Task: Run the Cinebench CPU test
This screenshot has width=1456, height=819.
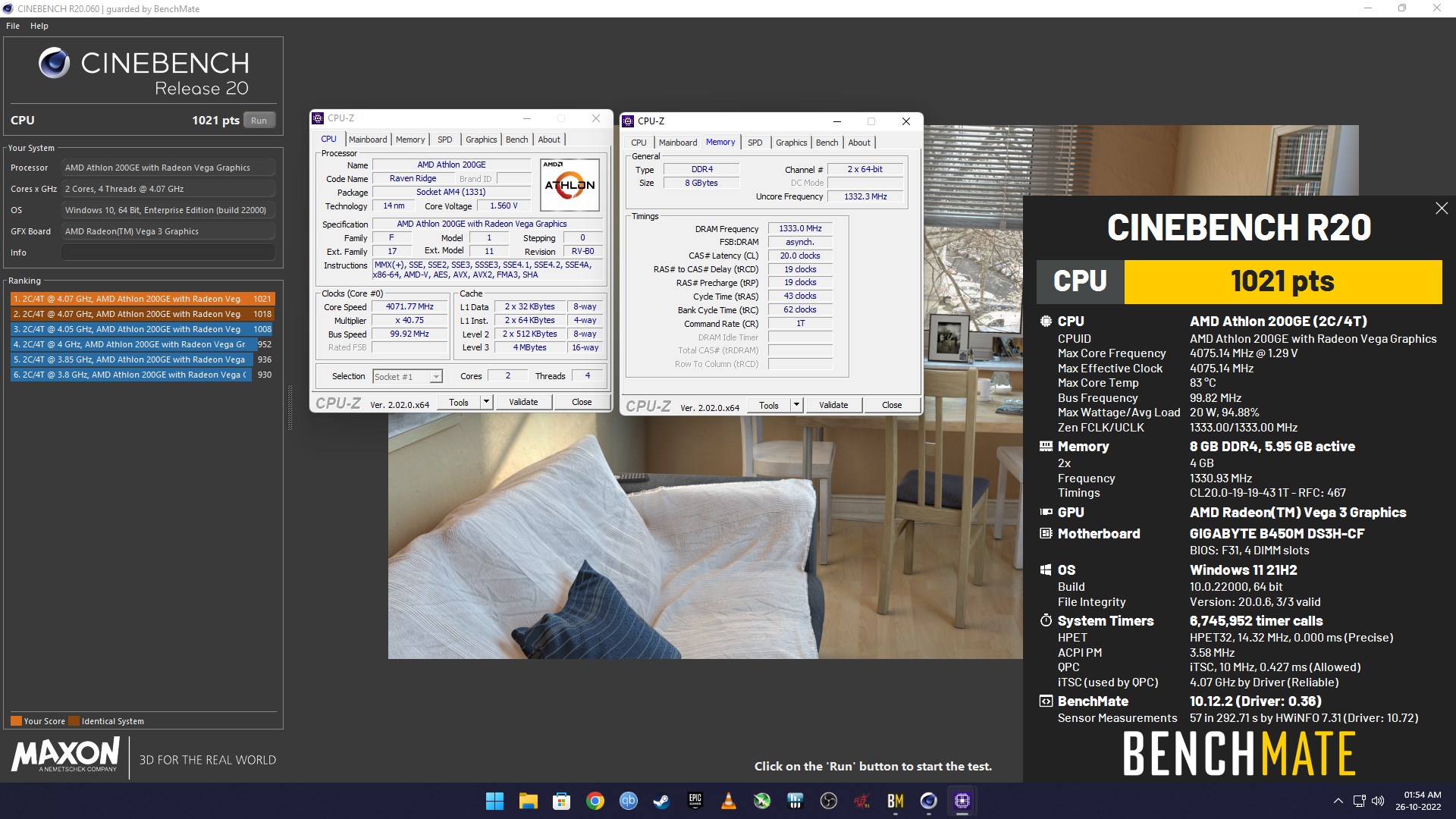Action: 259,121
